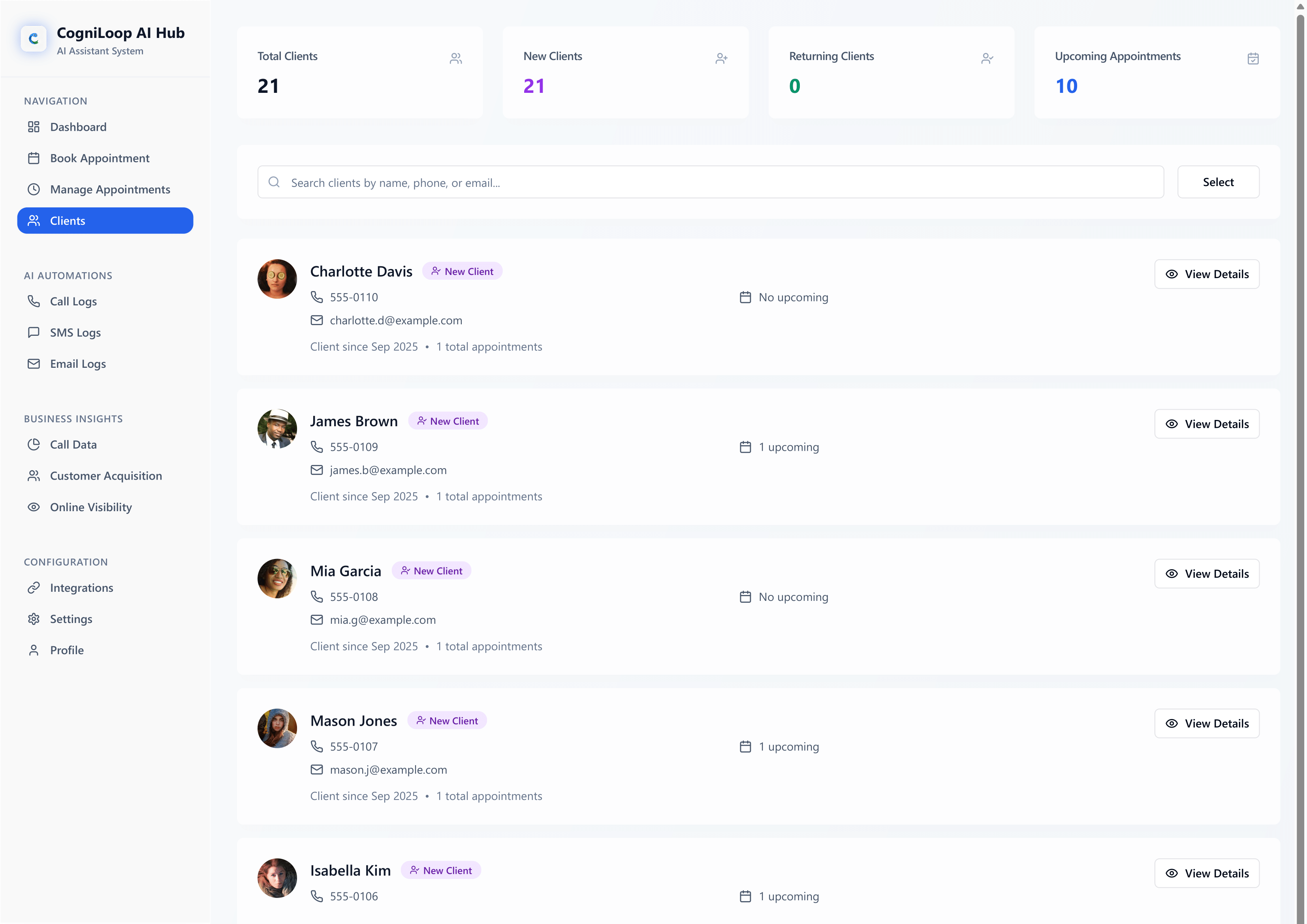Open Settings from the sidebar
The width and height of the screenshot is (1307, 924).
click(71, 619)
